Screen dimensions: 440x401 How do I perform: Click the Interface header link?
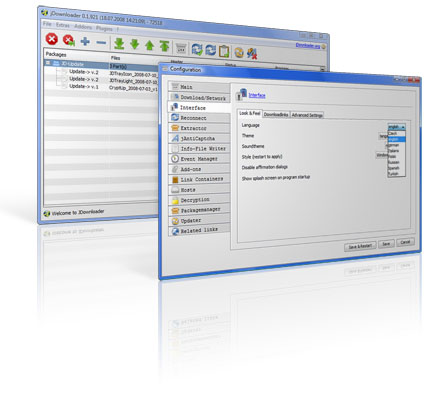257,95
